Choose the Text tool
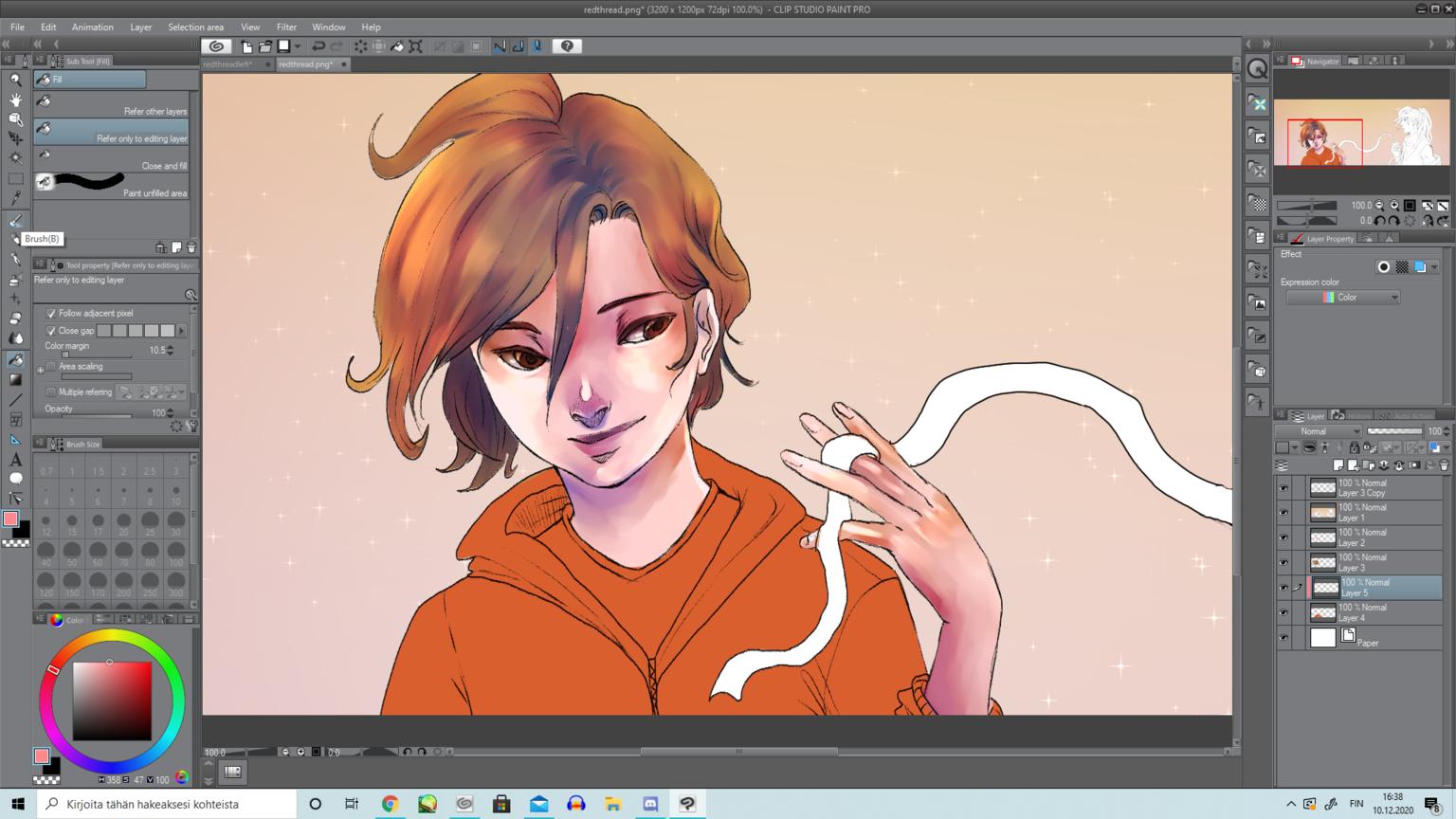Viewport: 1456px width, 819px height. point(16,459)
